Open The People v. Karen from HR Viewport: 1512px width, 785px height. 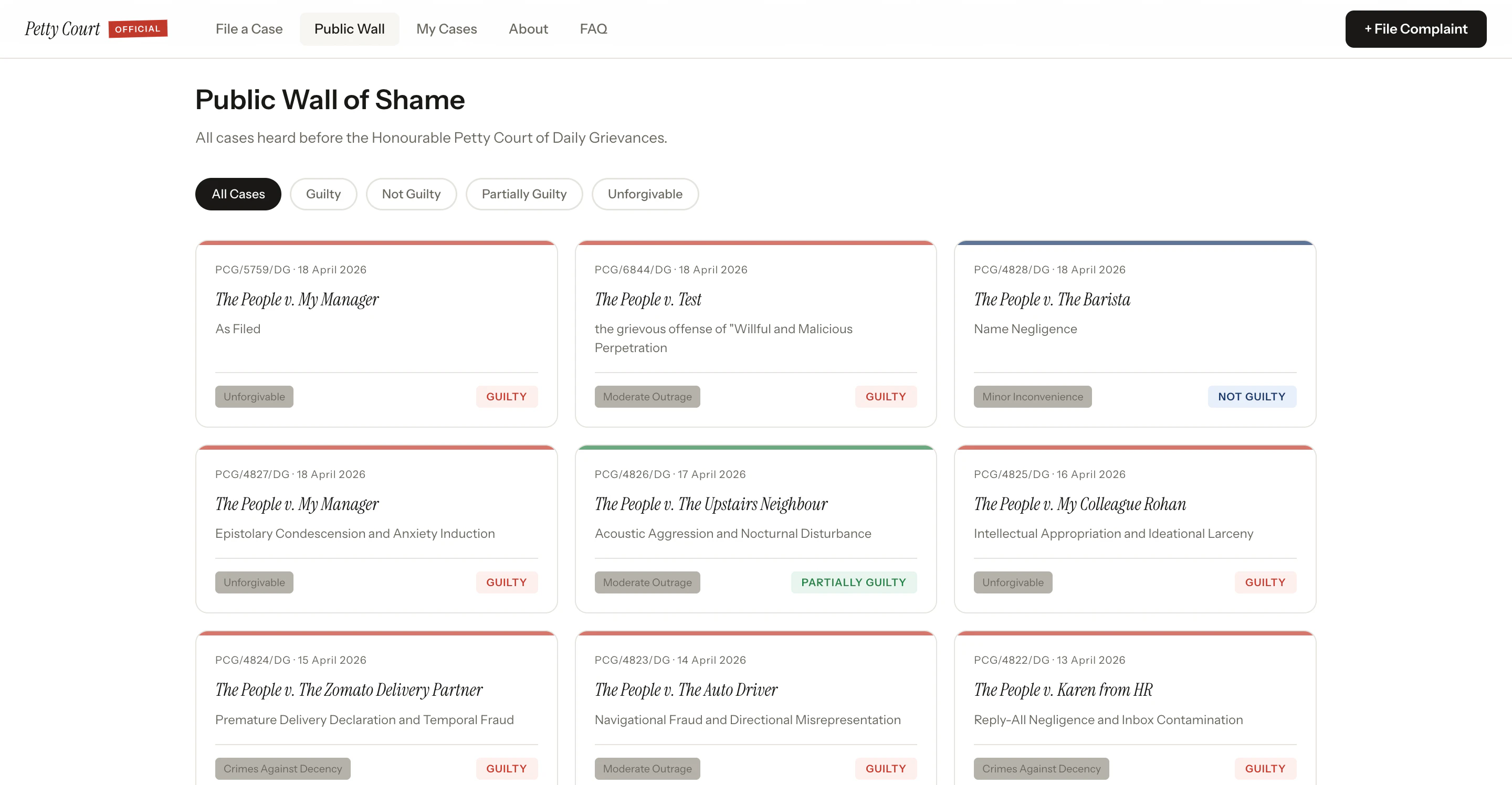coord(1063,690)
